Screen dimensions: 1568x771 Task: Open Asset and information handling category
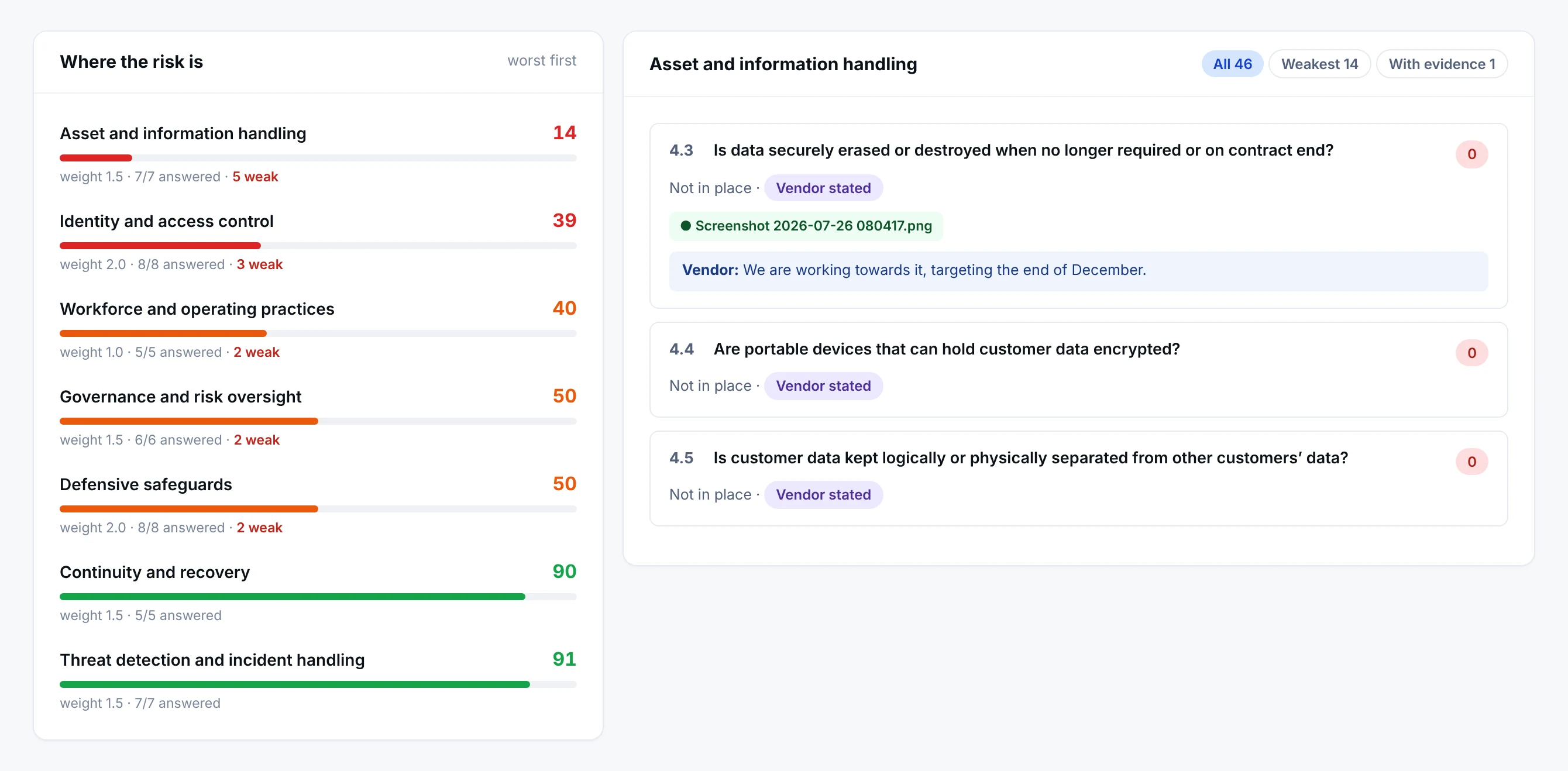point(318,153)
